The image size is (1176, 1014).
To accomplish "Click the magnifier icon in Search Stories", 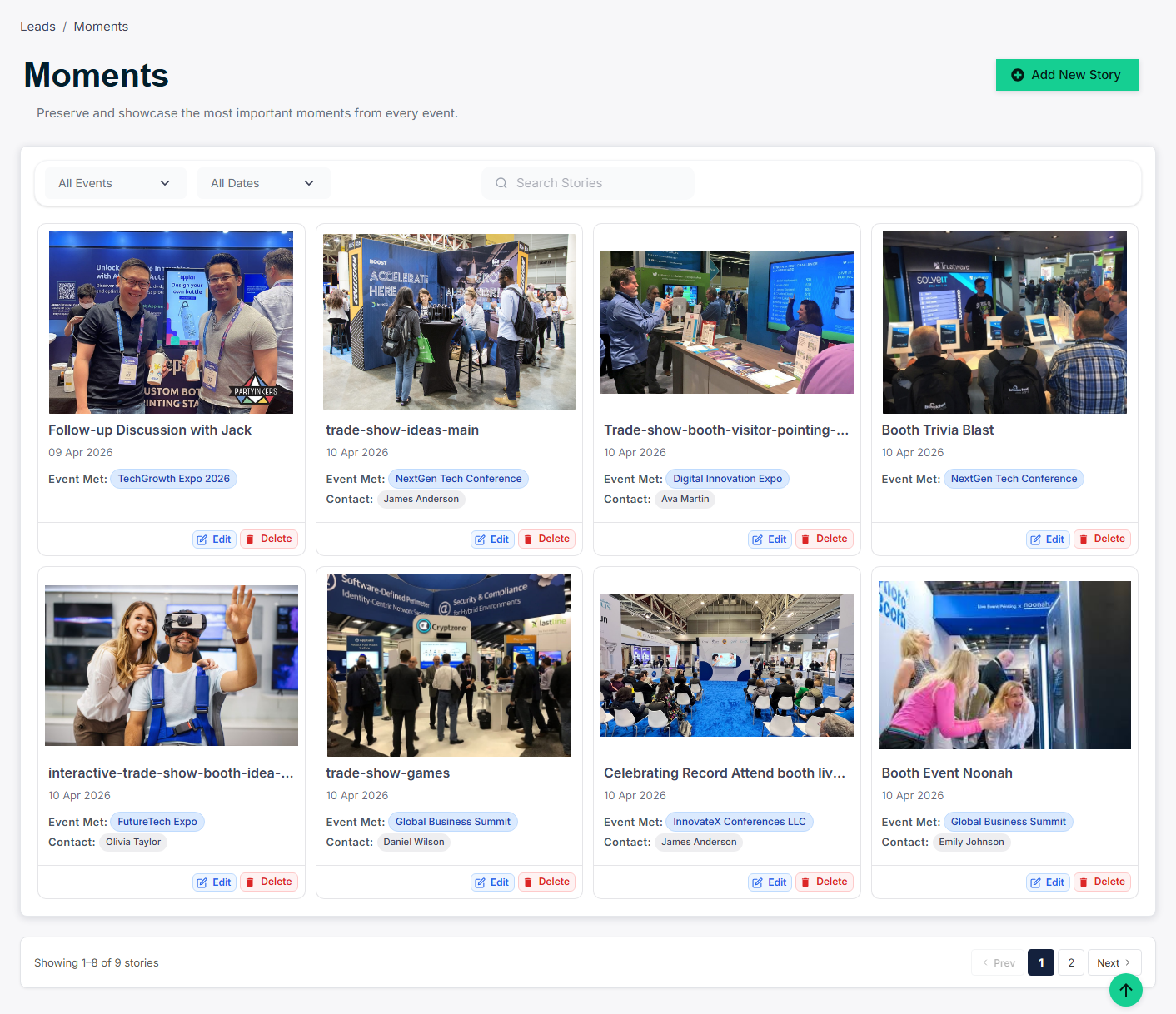I will point(501,183).
